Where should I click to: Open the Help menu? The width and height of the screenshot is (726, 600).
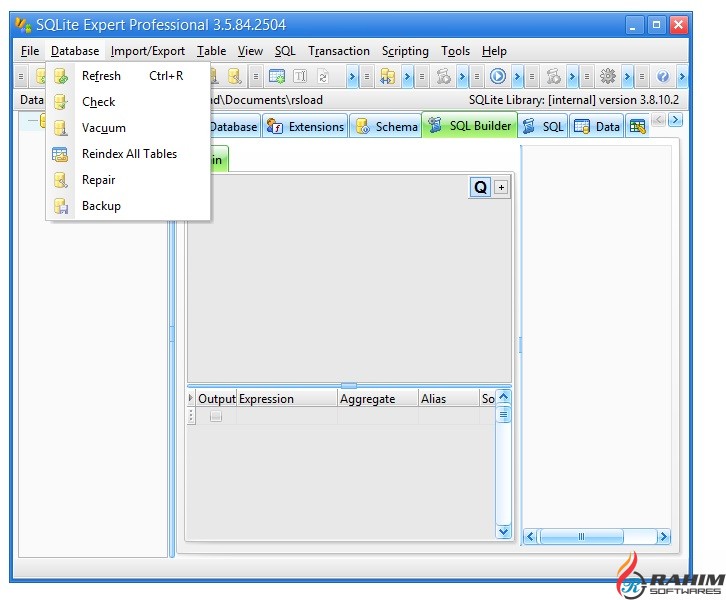point(494,51)
